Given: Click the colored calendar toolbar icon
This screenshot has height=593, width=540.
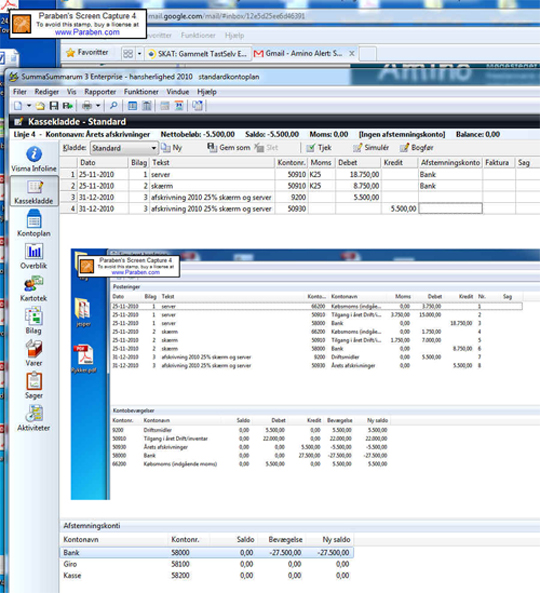Looking at the screenshot, I should point(178,106).
